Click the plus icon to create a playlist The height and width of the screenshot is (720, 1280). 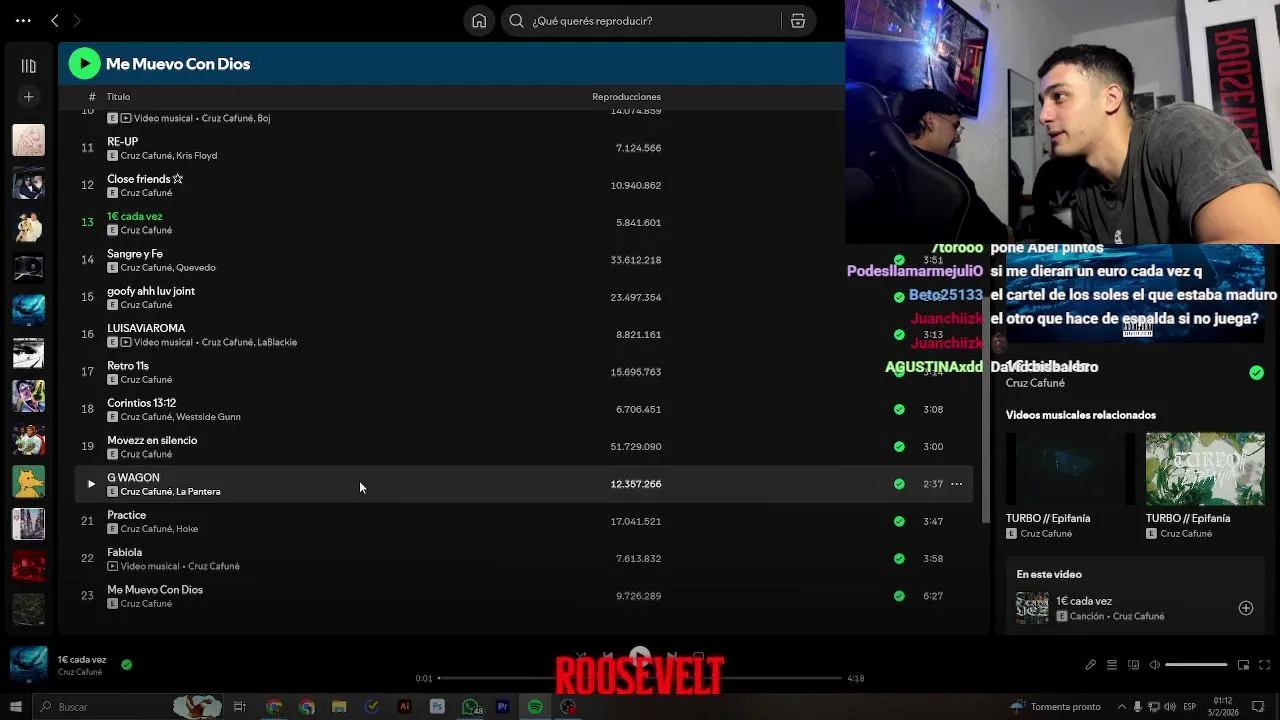(x=28, y=96)
